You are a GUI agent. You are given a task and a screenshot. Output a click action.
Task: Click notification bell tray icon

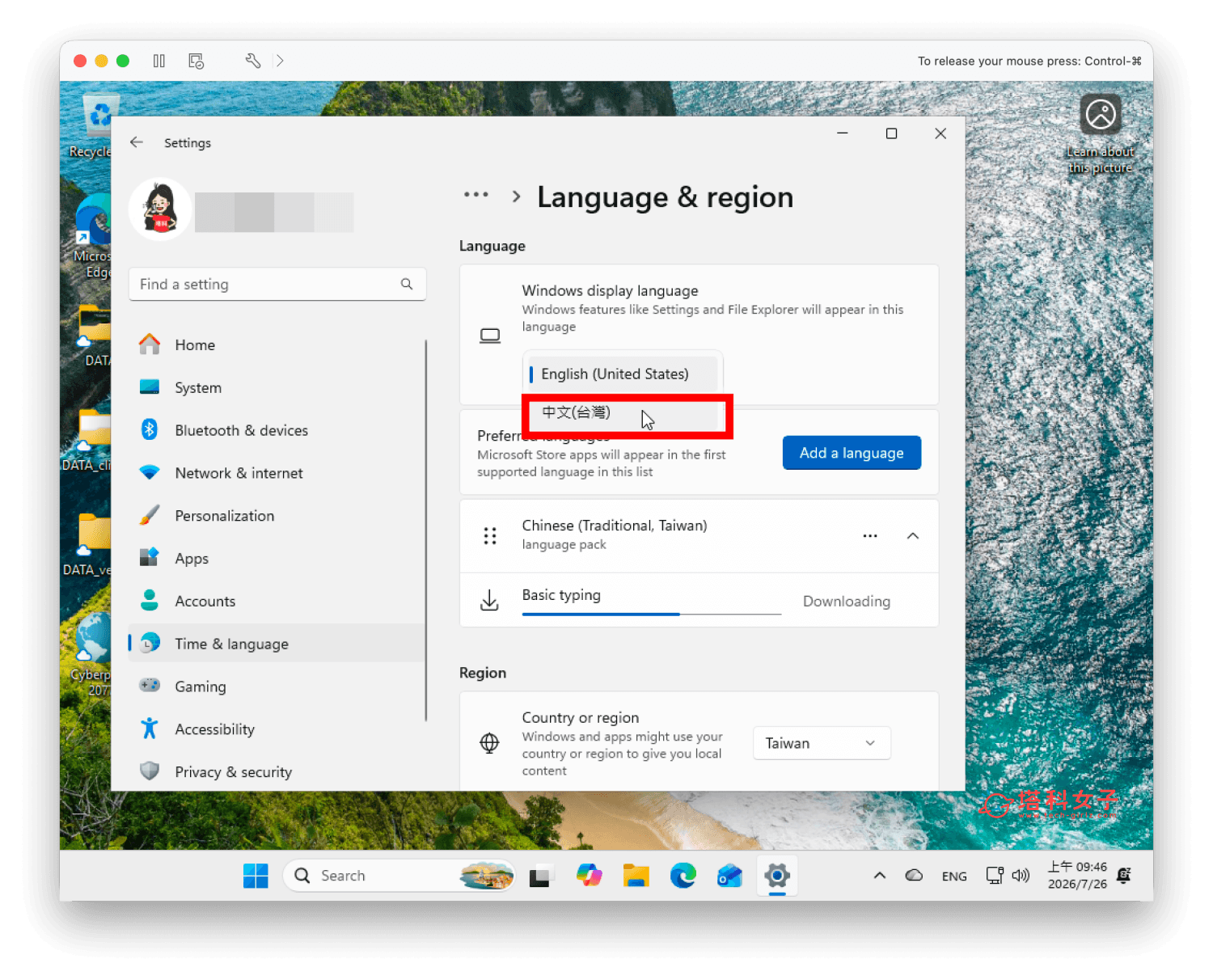(x=1124, y=876)
